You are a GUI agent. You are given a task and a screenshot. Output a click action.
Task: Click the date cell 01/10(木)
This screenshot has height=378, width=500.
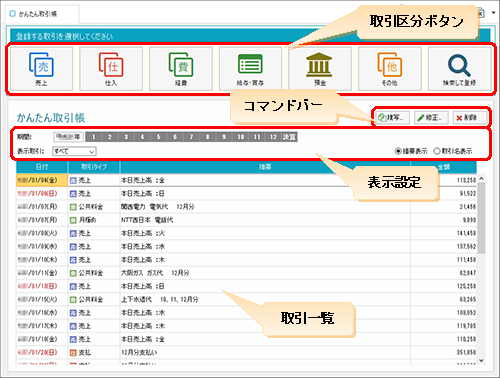click(x=42, y=260)
